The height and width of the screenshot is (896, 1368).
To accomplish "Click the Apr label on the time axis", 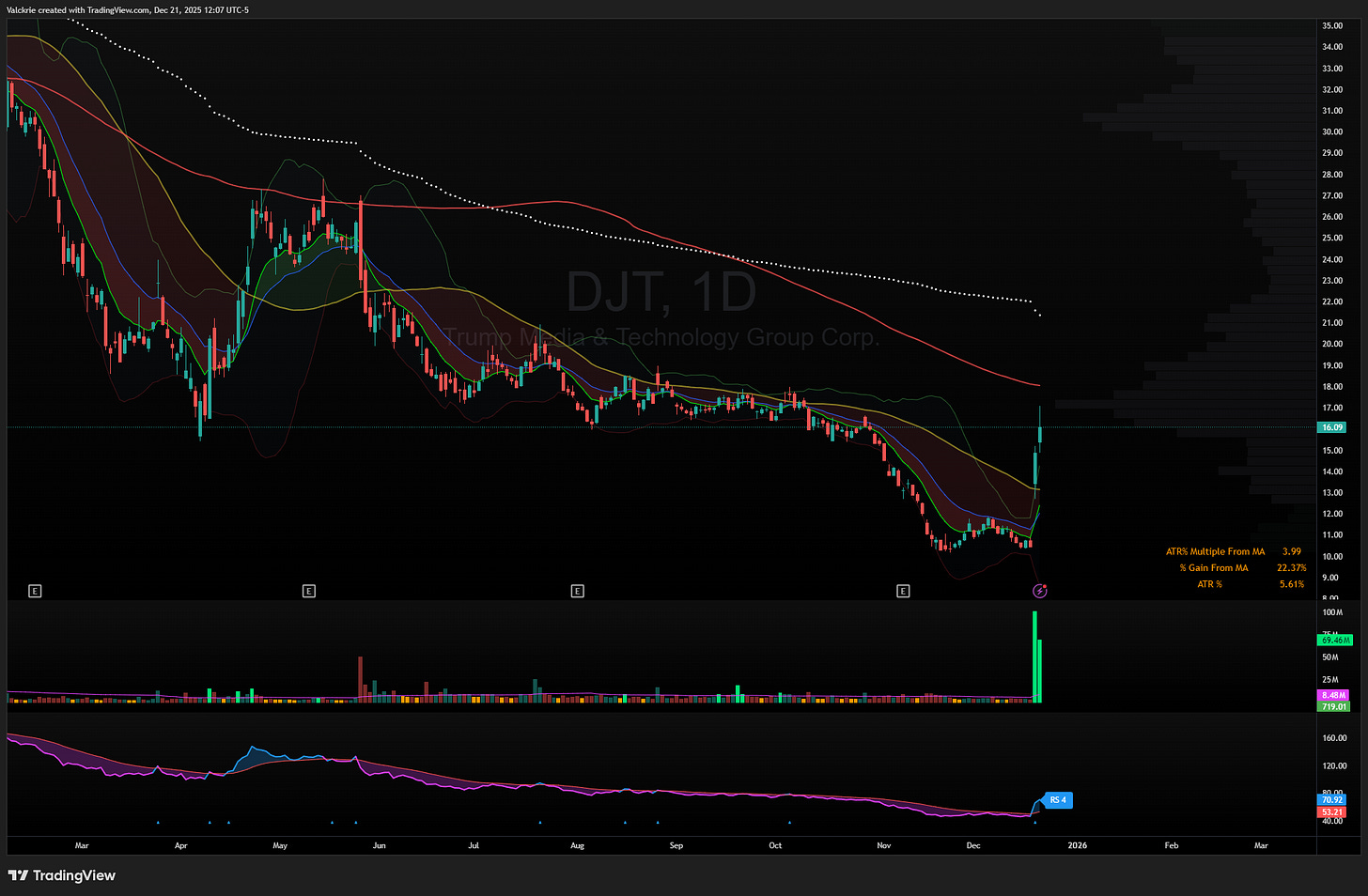I will point(181,845).
